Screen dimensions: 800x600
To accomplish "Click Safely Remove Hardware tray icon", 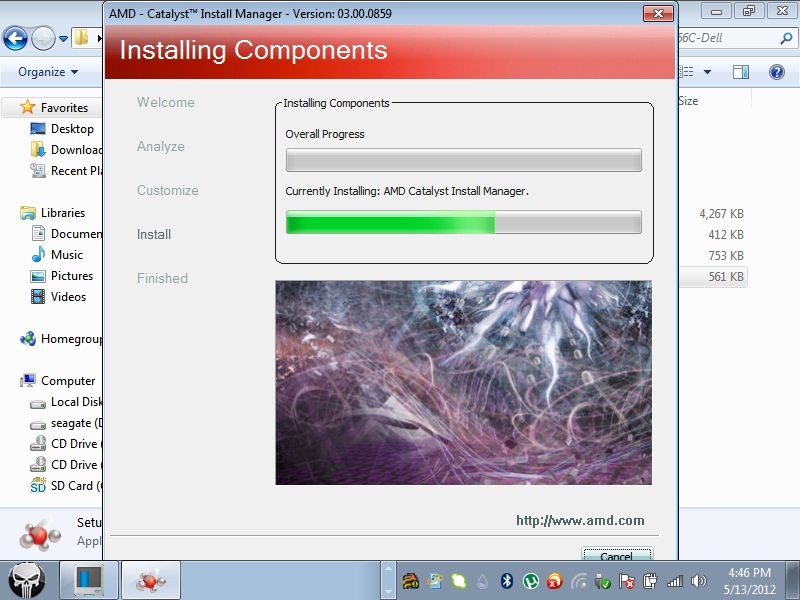I will coord(603,581).
